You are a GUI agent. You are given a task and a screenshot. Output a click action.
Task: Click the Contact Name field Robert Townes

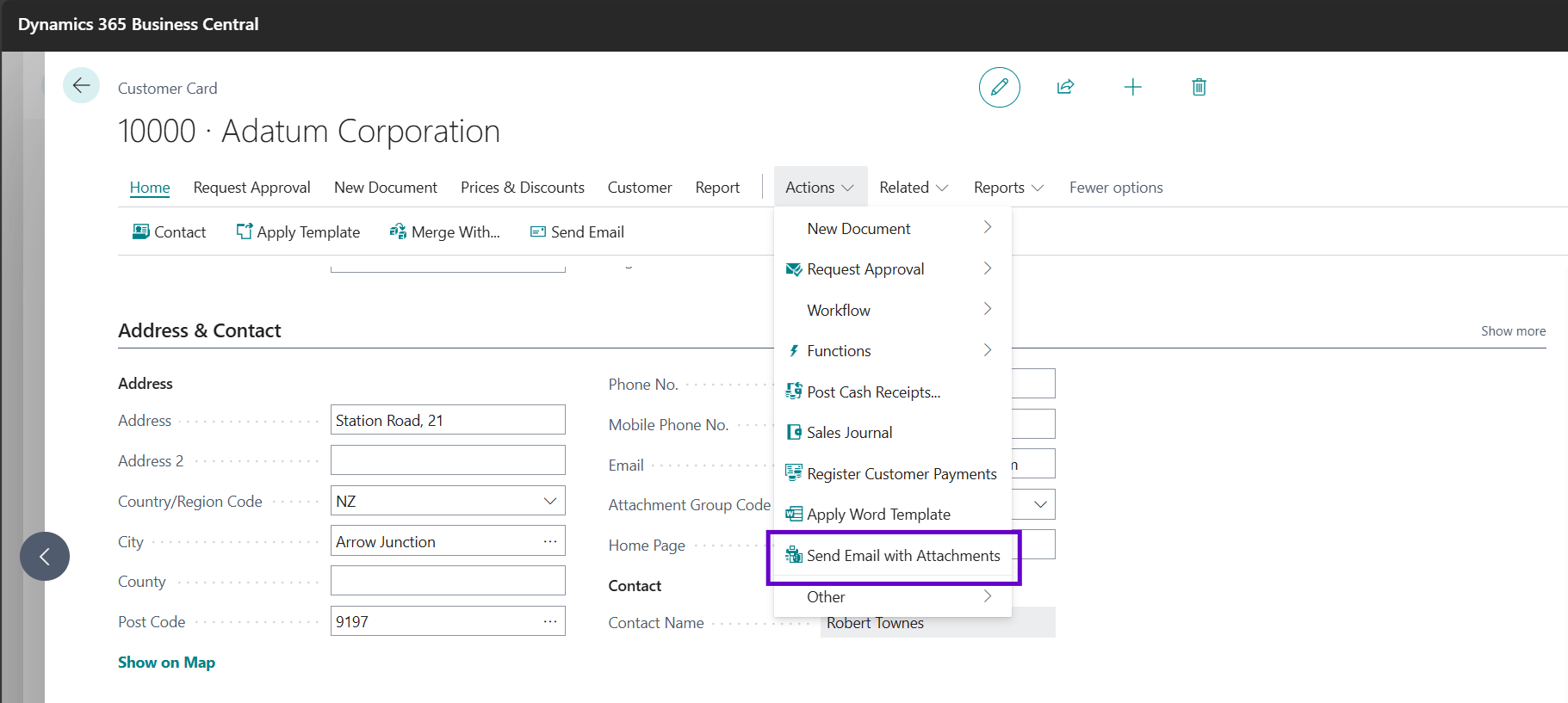[x=938, y=622]
